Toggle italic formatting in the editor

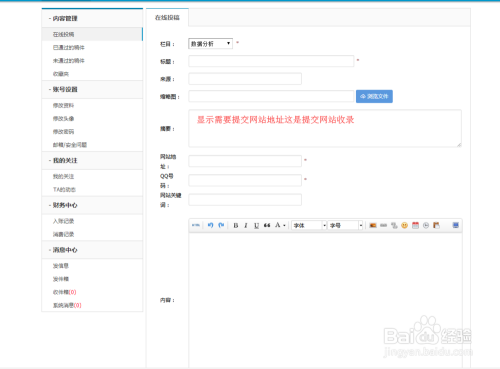pyautogui.click(x=246, y=225)
